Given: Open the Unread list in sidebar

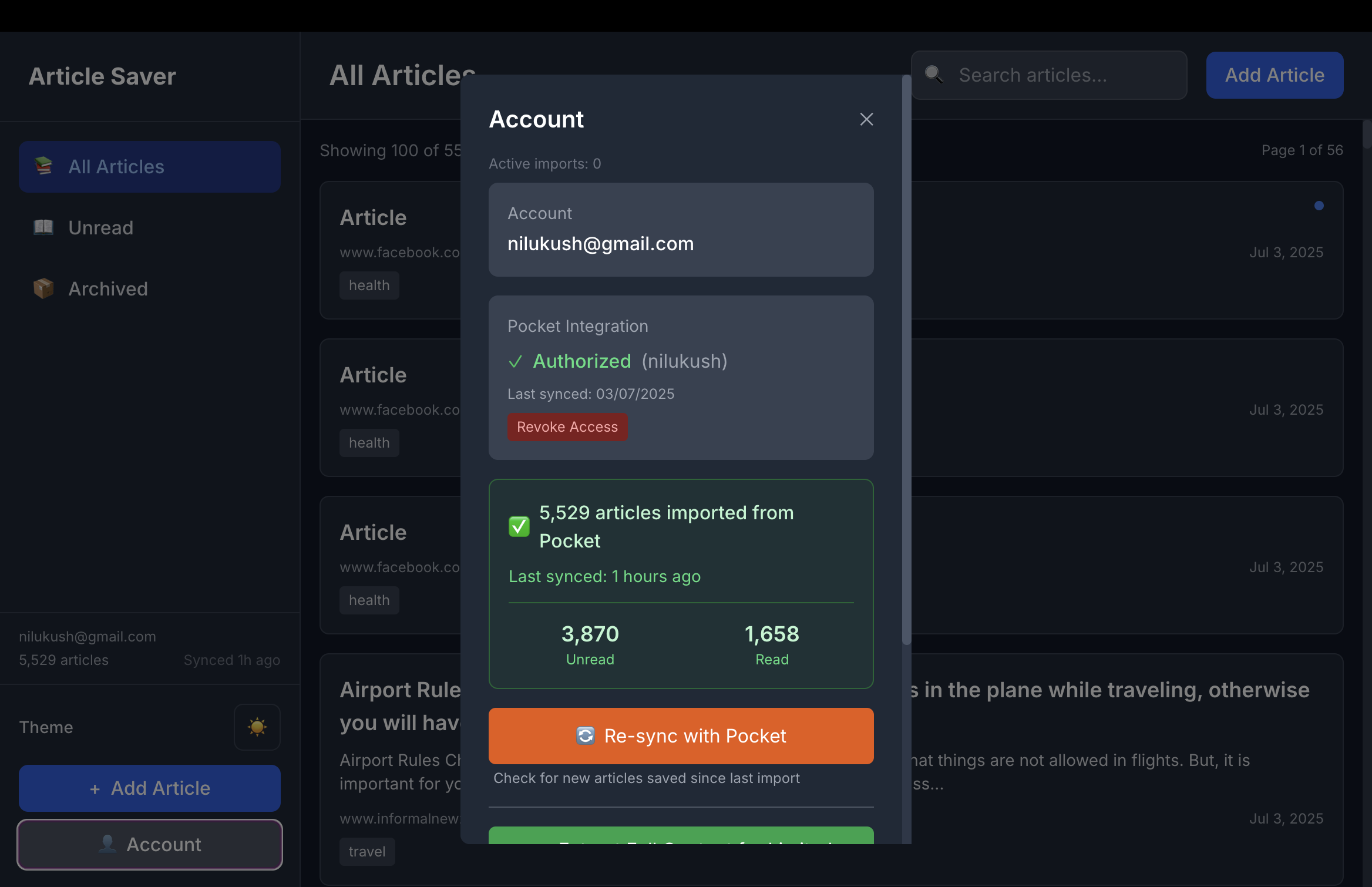Looking at the screenshot, I should [x=150, y=228].
